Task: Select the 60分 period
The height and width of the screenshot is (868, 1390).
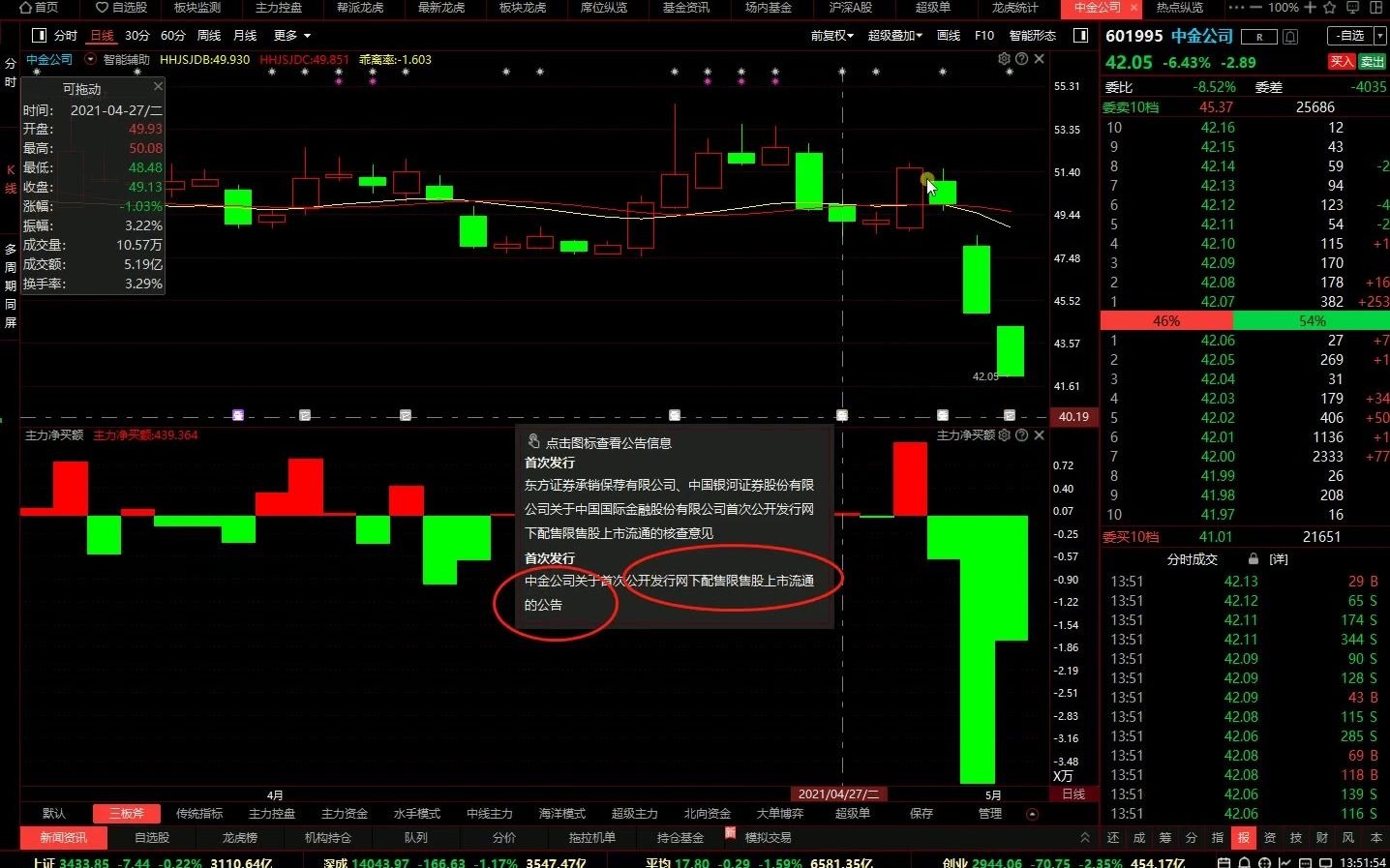Action: coord(173,36)
